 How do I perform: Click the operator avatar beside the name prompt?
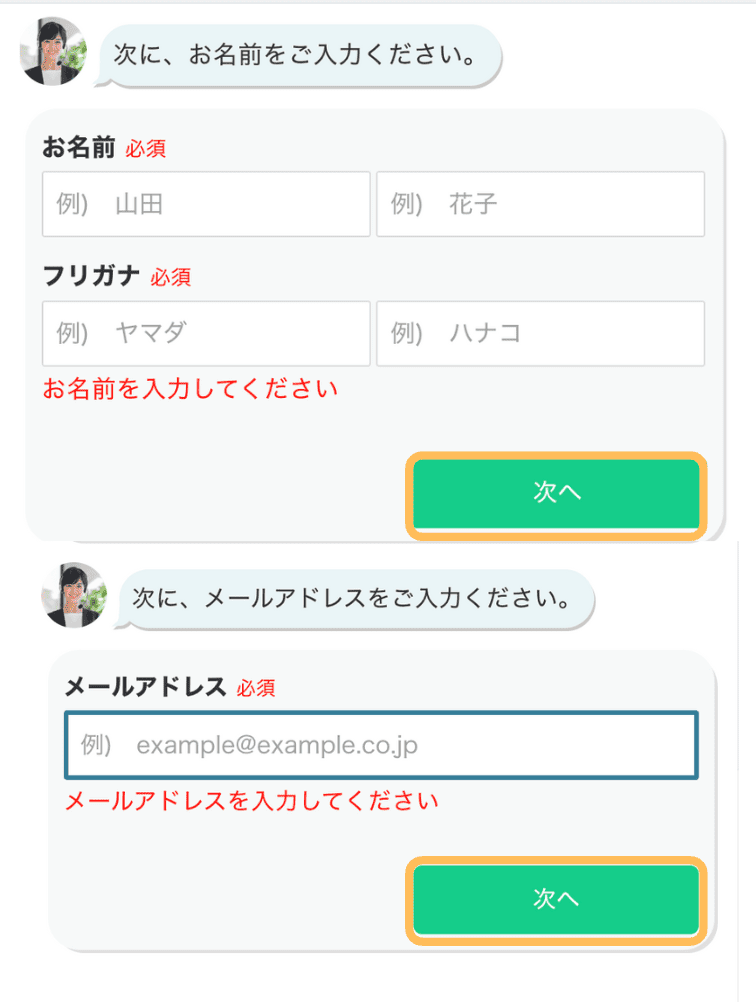click(x=53, y=51)
